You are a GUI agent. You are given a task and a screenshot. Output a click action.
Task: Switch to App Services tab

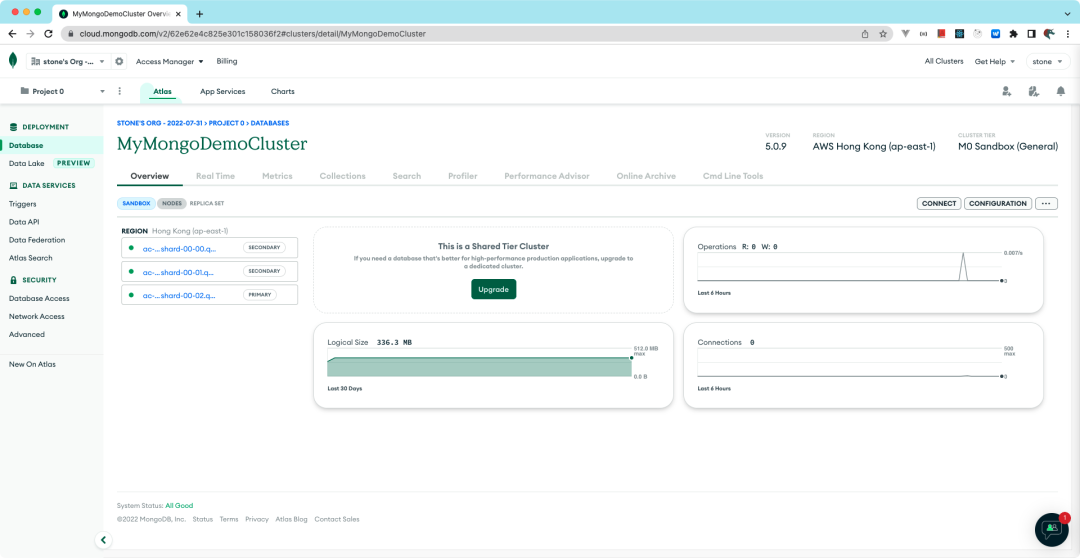(222, 91)
